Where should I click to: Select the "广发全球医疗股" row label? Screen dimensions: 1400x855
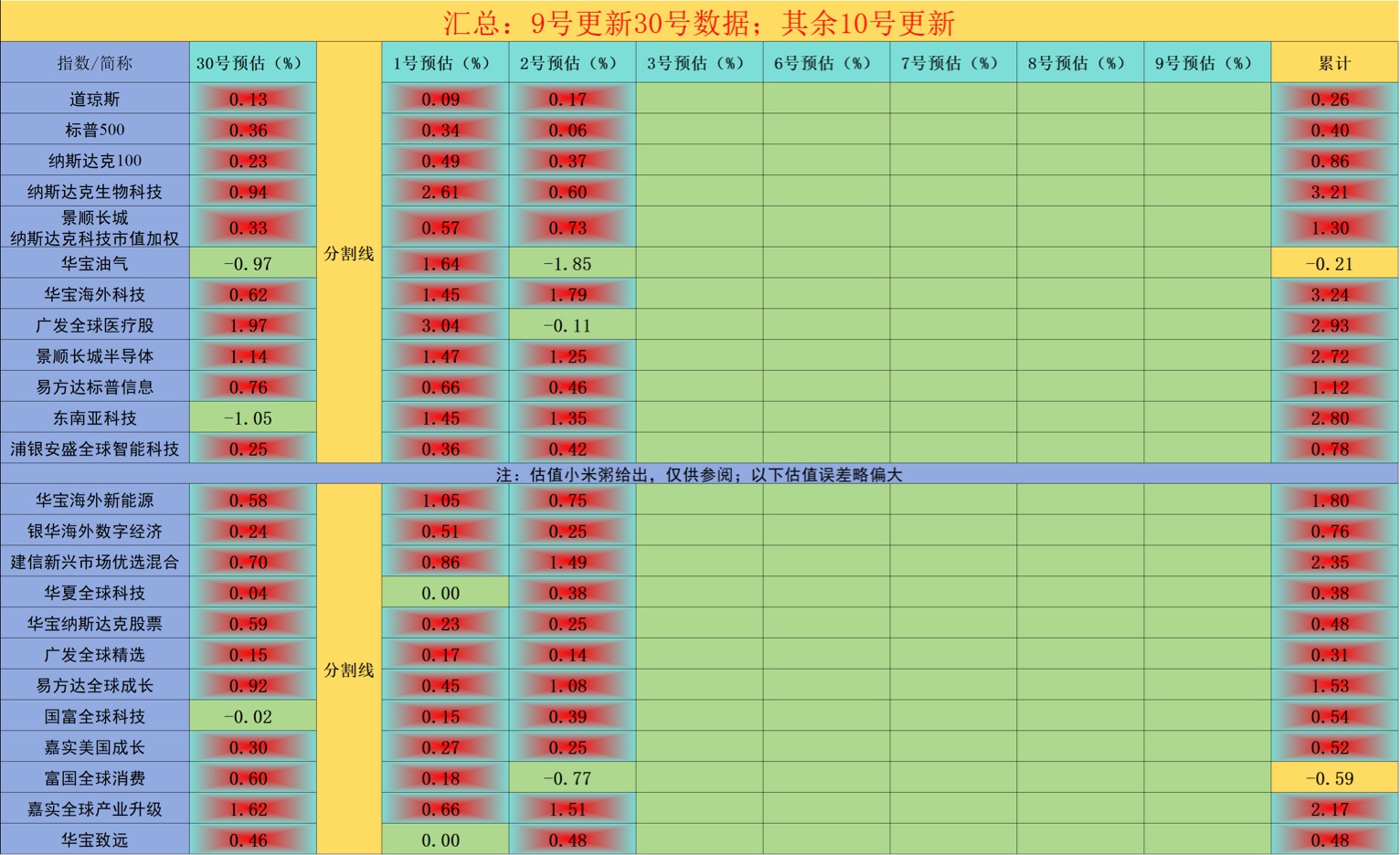[x=95, y=325]
